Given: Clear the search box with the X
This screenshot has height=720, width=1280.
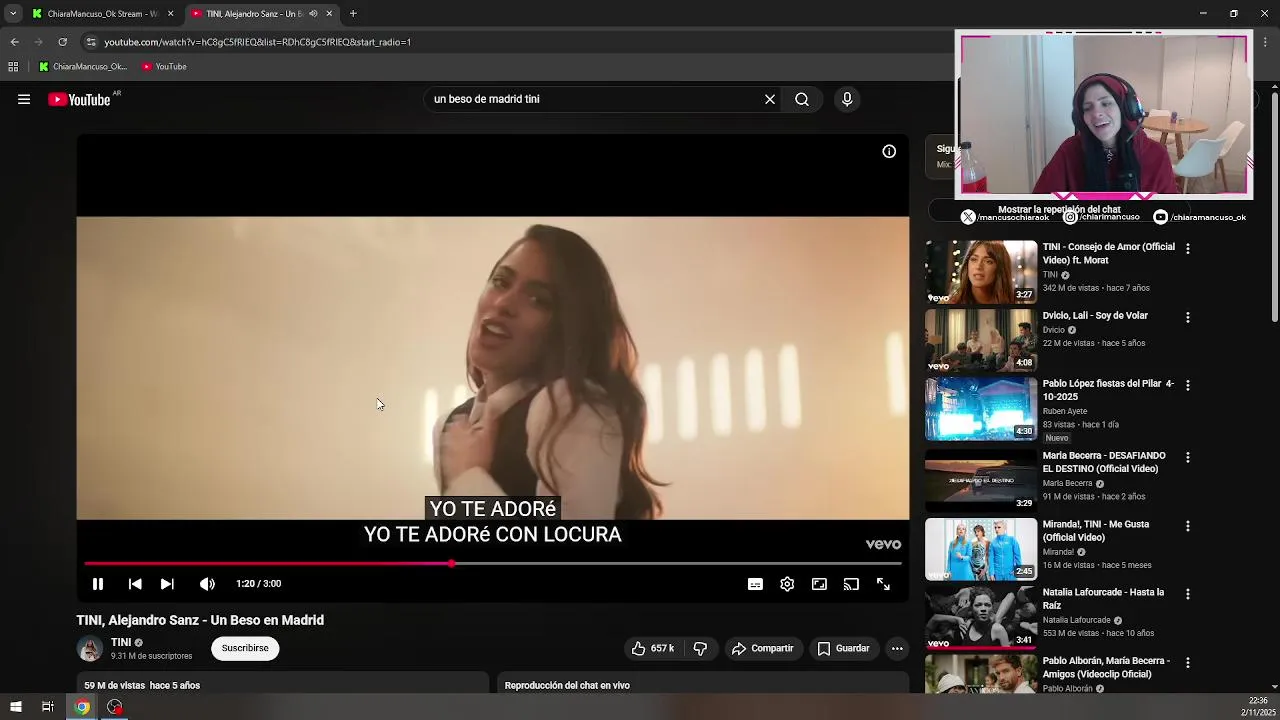Looking at the screenshot, I should [770, 99].
